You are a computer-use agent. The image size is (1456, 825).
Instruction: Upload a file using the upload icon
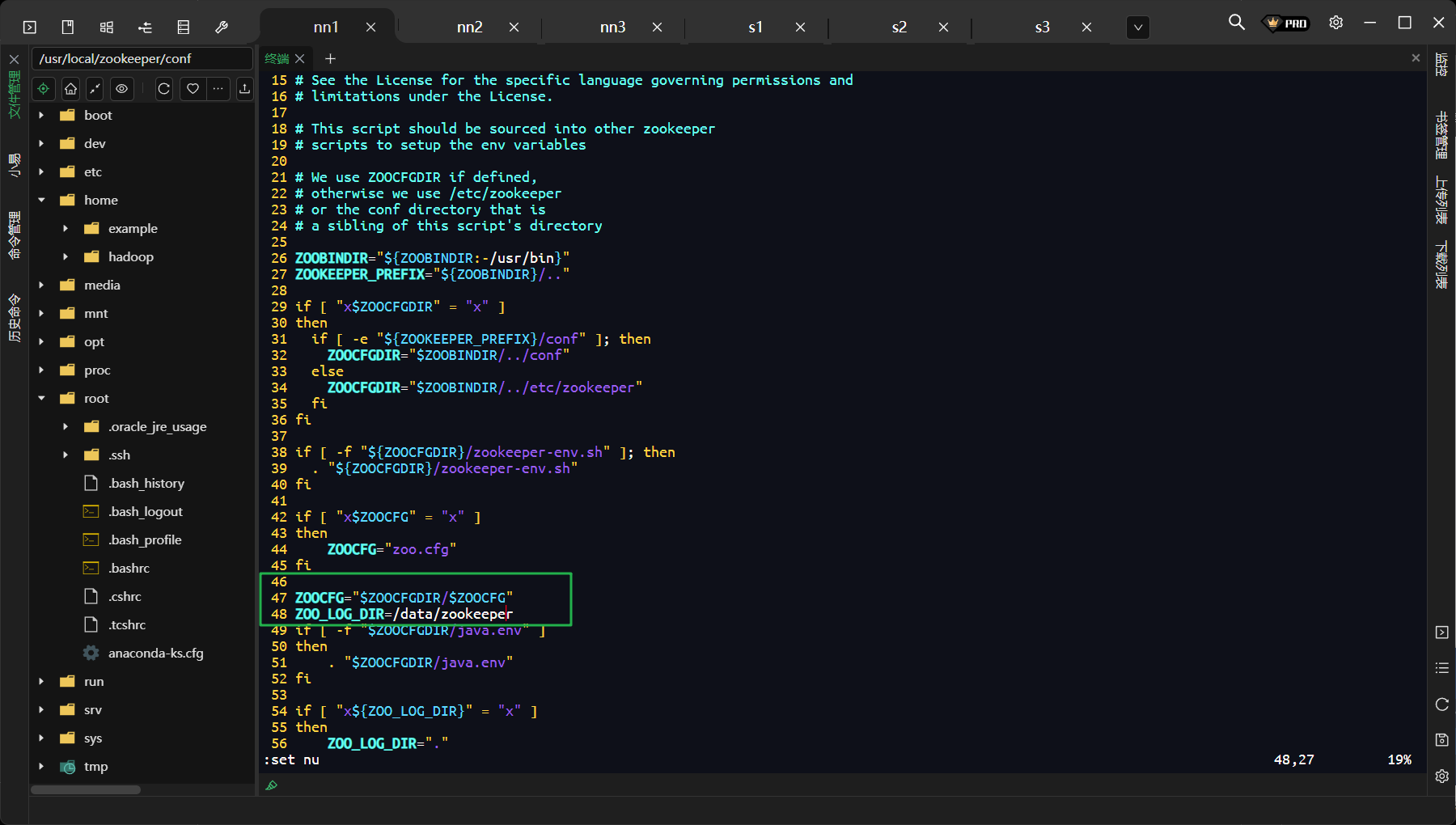(x=244, y=89)
